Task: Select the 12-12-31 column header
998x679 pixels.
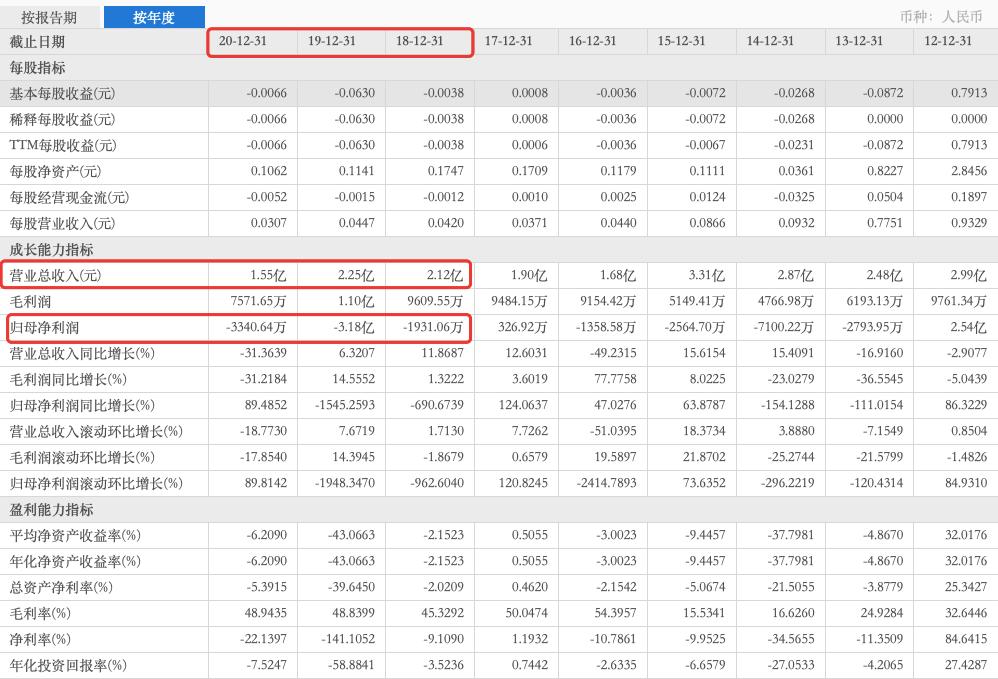Action: (947, 41)
